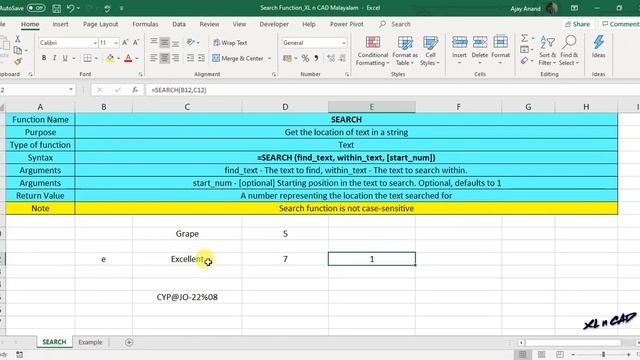Click the New Sheet plus icon

pos(129,342)
